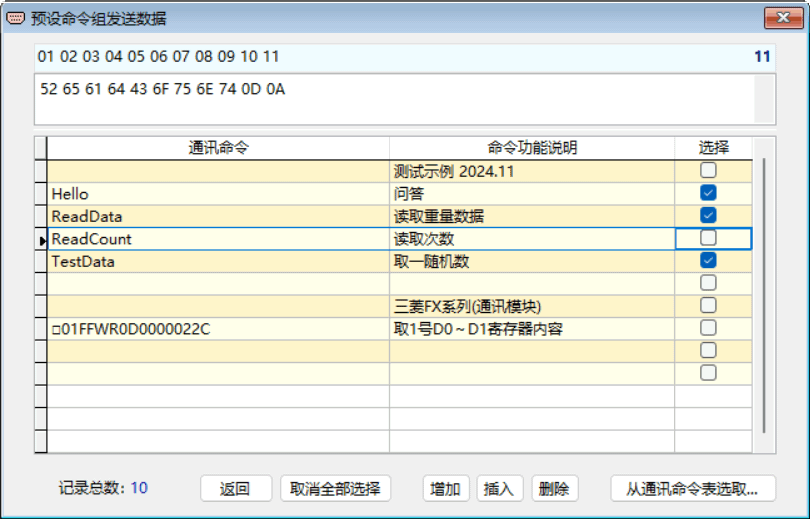This screenshot has width=810, height=519.
Task: Select the Hello command cell
Action: [x=218, y=194]
